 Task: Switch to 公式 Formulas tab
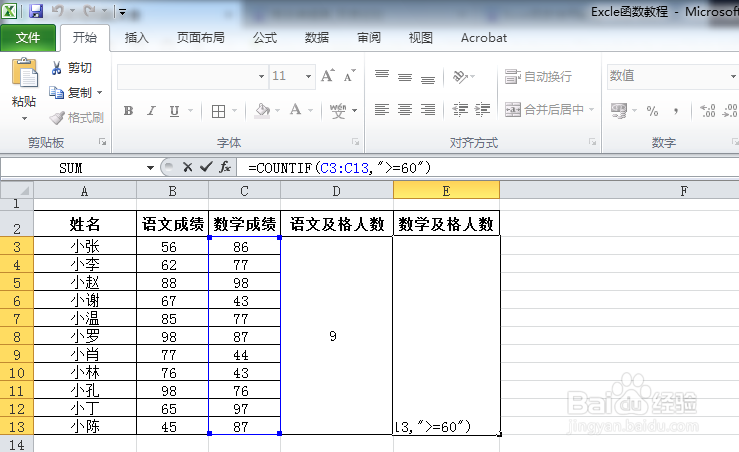(264, 38)
